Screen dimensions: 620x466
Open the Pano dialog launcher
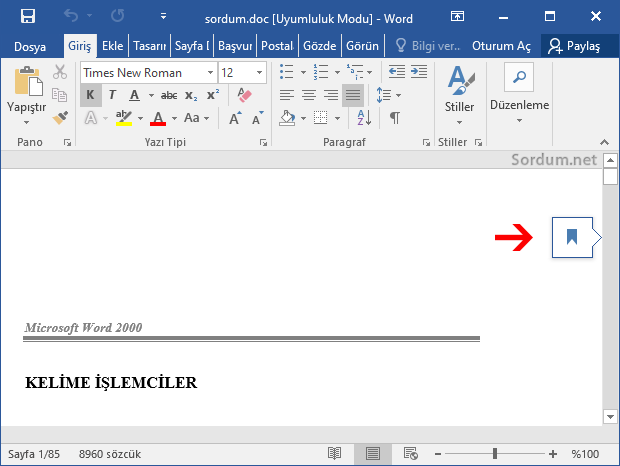tap(68, 143)
